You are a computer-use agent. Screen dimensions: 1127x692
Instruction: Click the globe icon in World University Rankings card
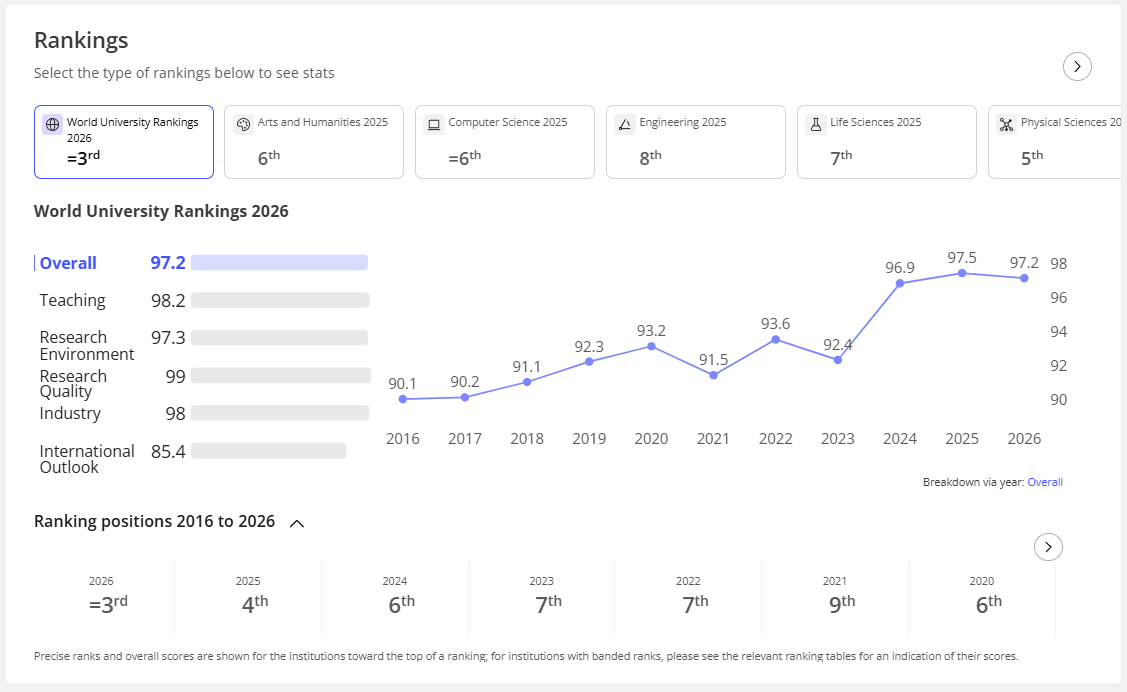coord(52,124)
